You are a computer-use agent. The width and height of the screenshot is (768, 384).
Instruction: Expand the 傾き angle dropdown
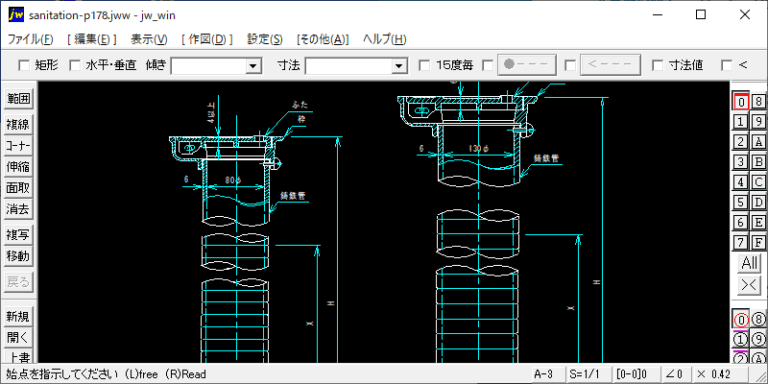253,66
